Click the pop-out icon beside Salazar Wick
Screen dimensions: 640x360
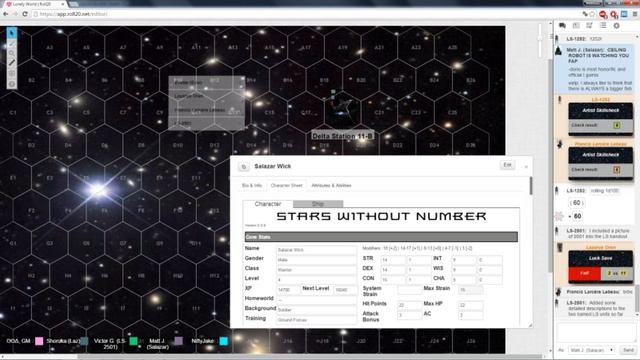click(x=244, y=167)
